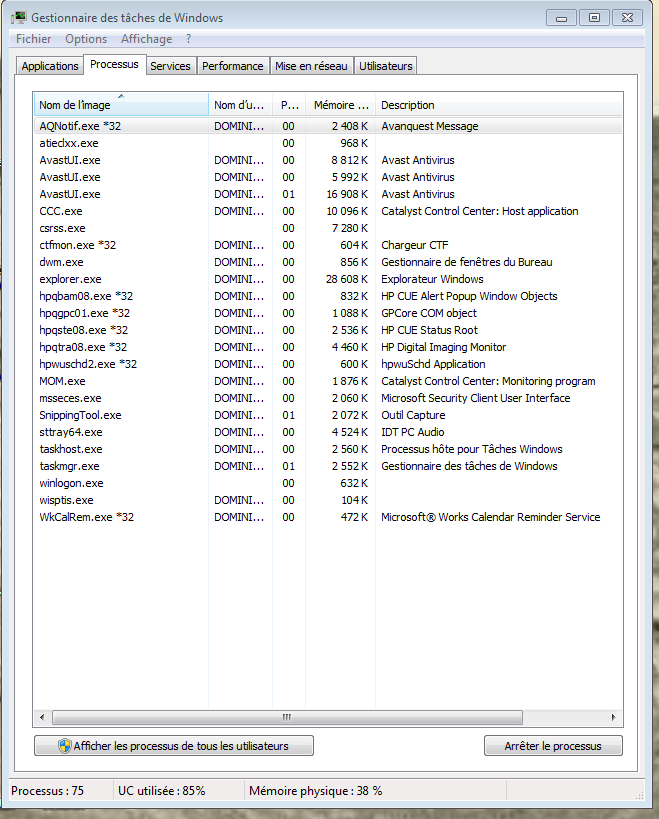This screenshot has width=659, height=819.
Task: Select hpqtra08.exe *32 process
Action: pyautogui.click(x=328, y=347)
